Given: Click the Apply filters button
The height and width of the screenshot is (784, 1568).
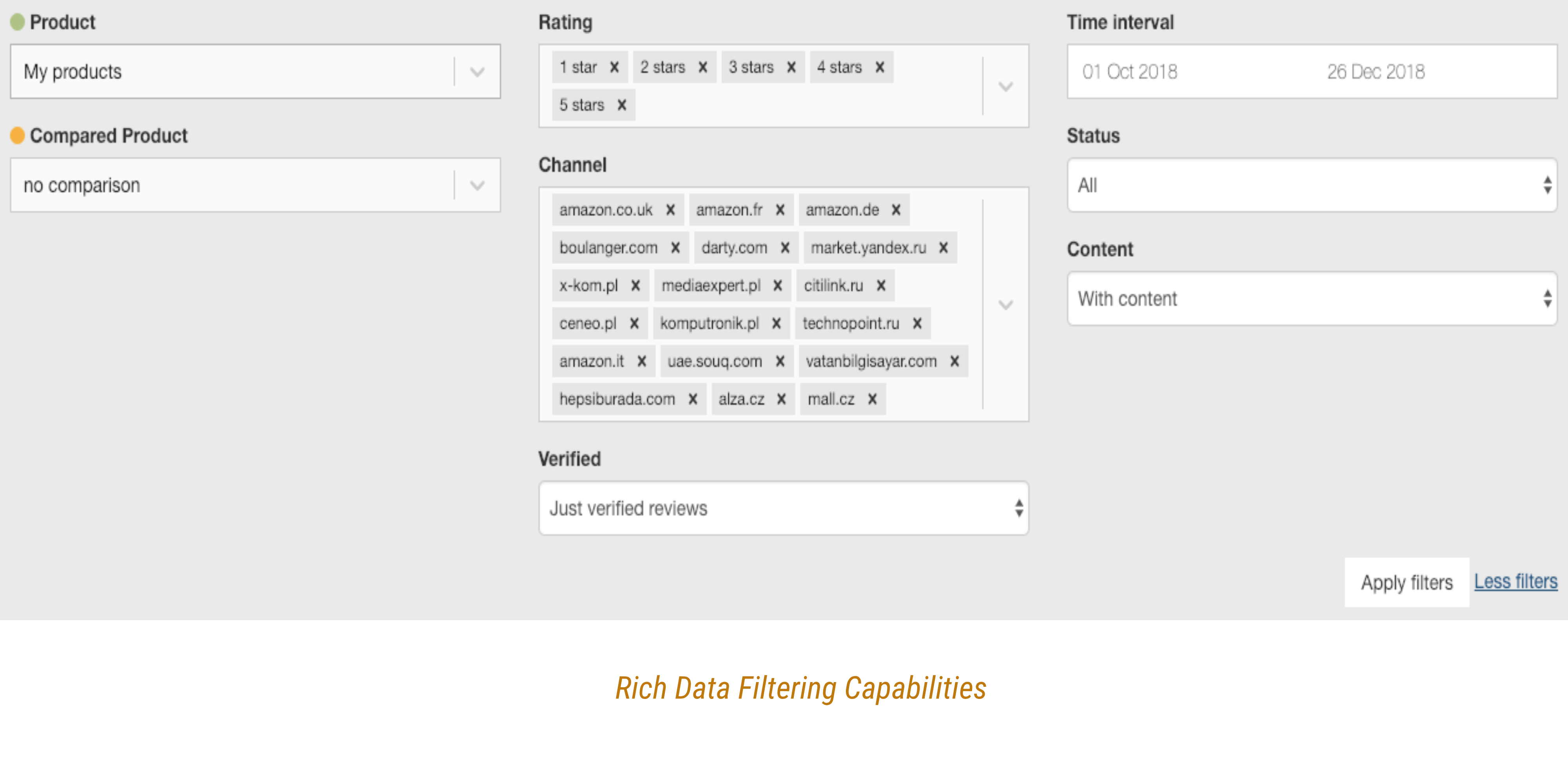Looking at the screenshot, I should point(1407,583).
